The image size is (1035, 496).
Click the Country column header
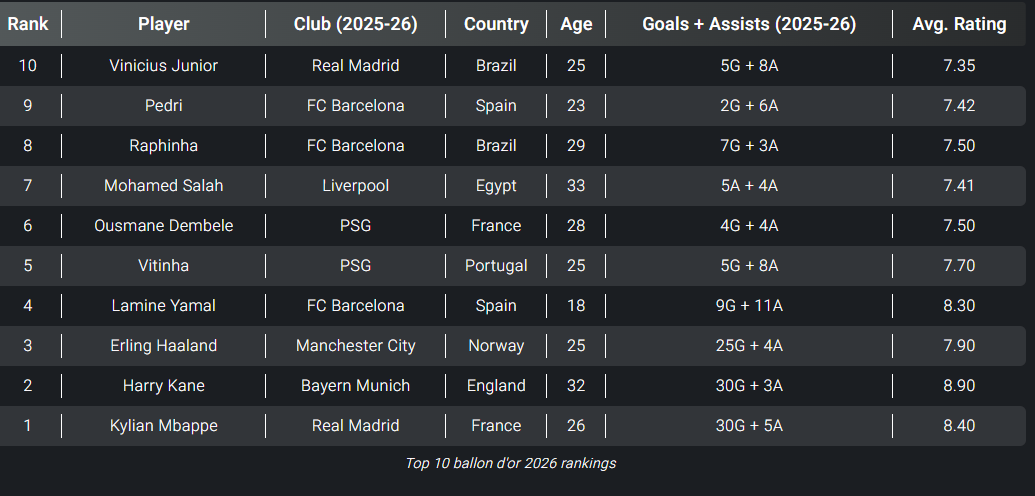(x=496, y=24)
